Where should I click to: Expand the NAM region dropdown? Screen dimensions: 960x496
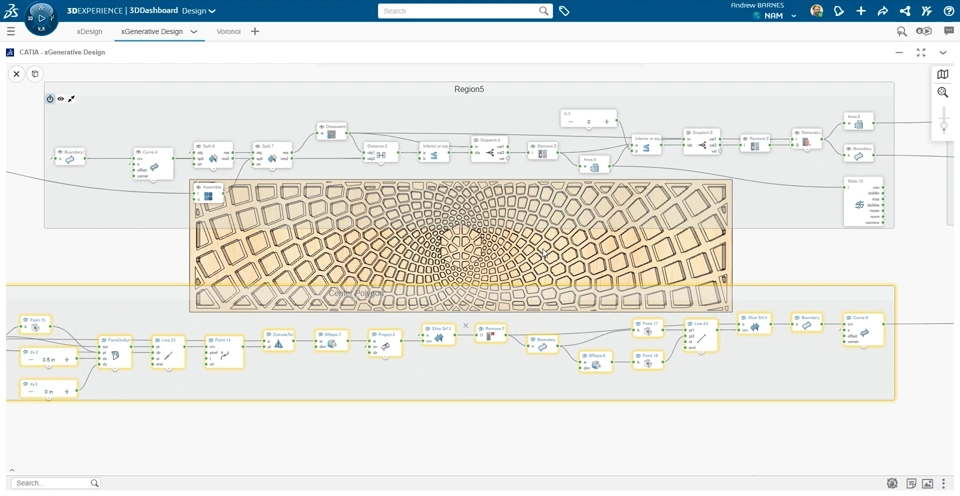[794, 16]
